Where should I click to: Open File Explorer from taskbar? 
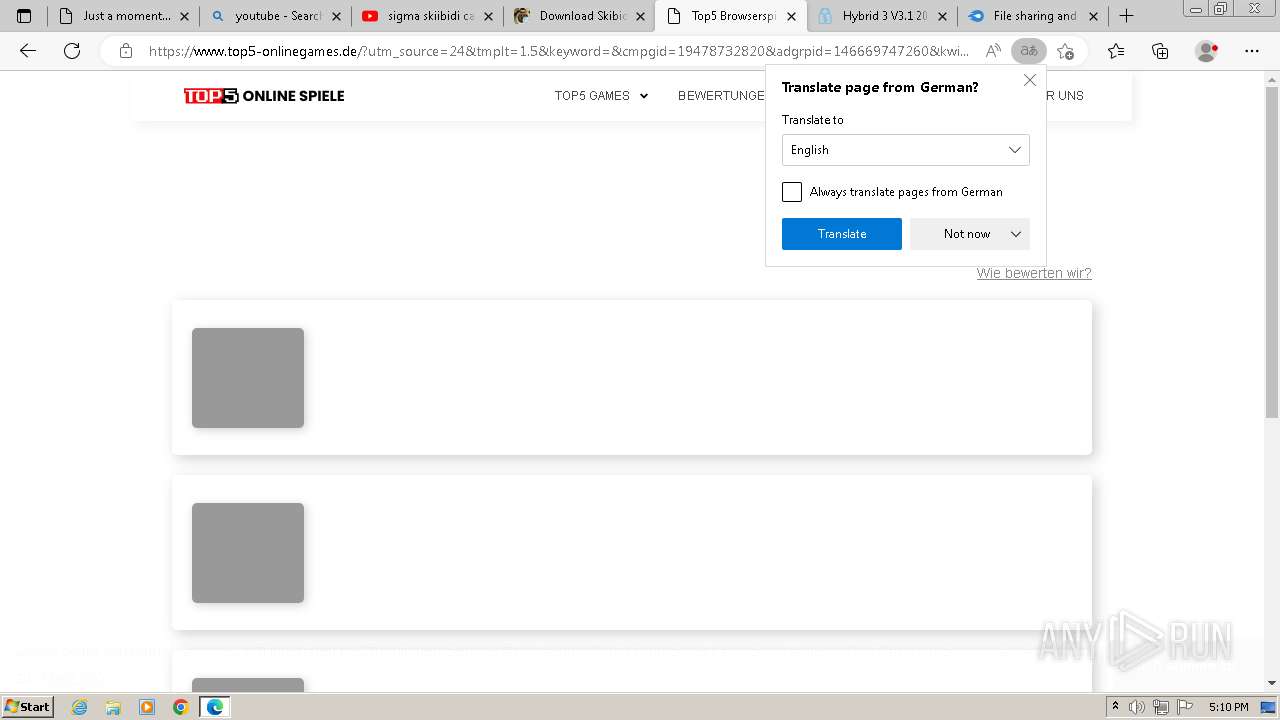[113, 707]
